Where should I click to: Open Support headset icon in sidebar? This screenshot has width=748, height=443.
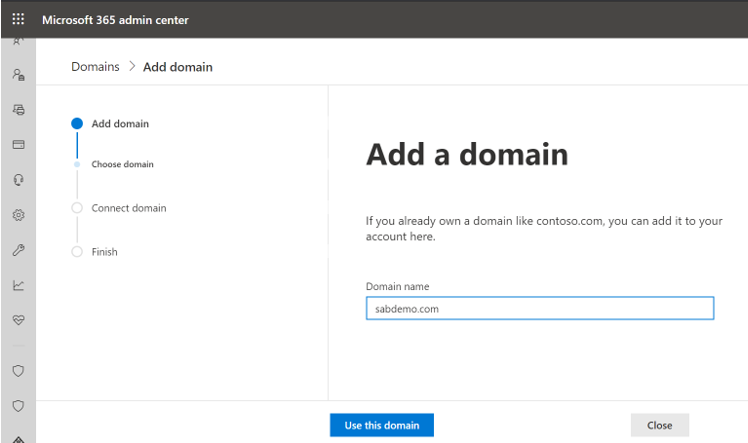[18, 180]
